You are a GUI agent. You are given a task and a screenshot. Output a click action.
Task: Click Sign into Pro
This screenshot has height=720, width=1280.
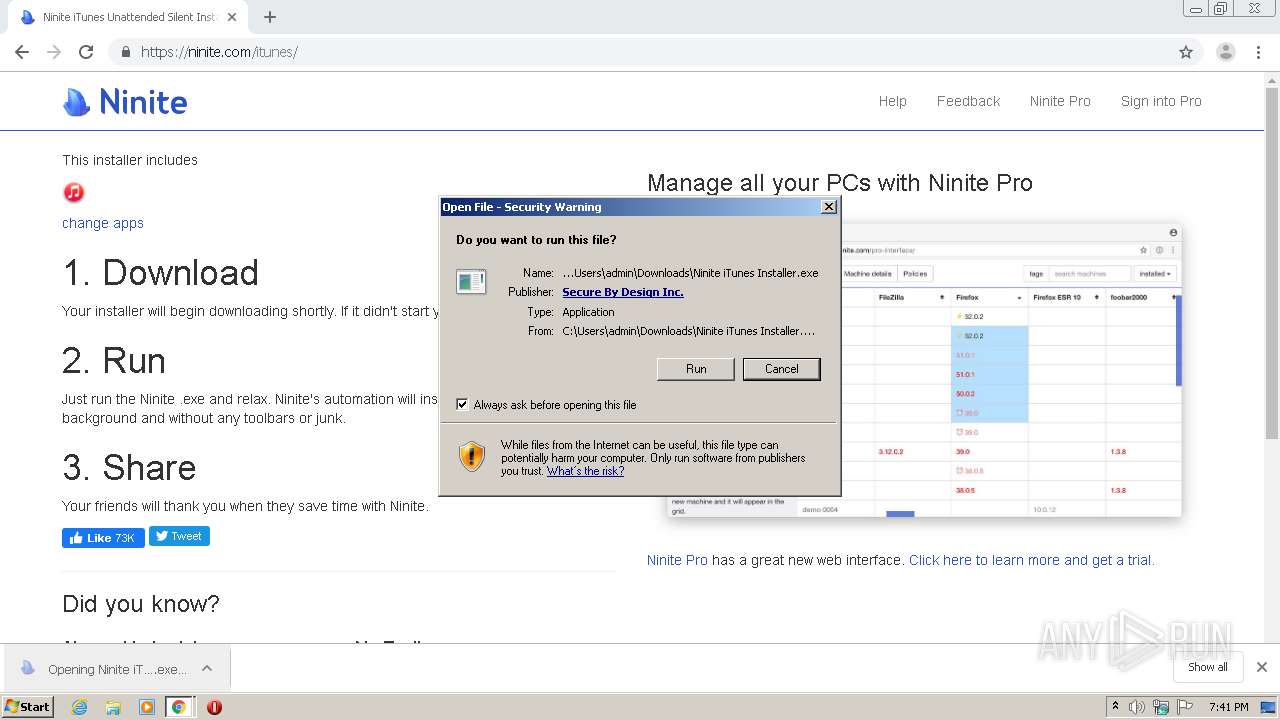click(x=1161, y=101)
